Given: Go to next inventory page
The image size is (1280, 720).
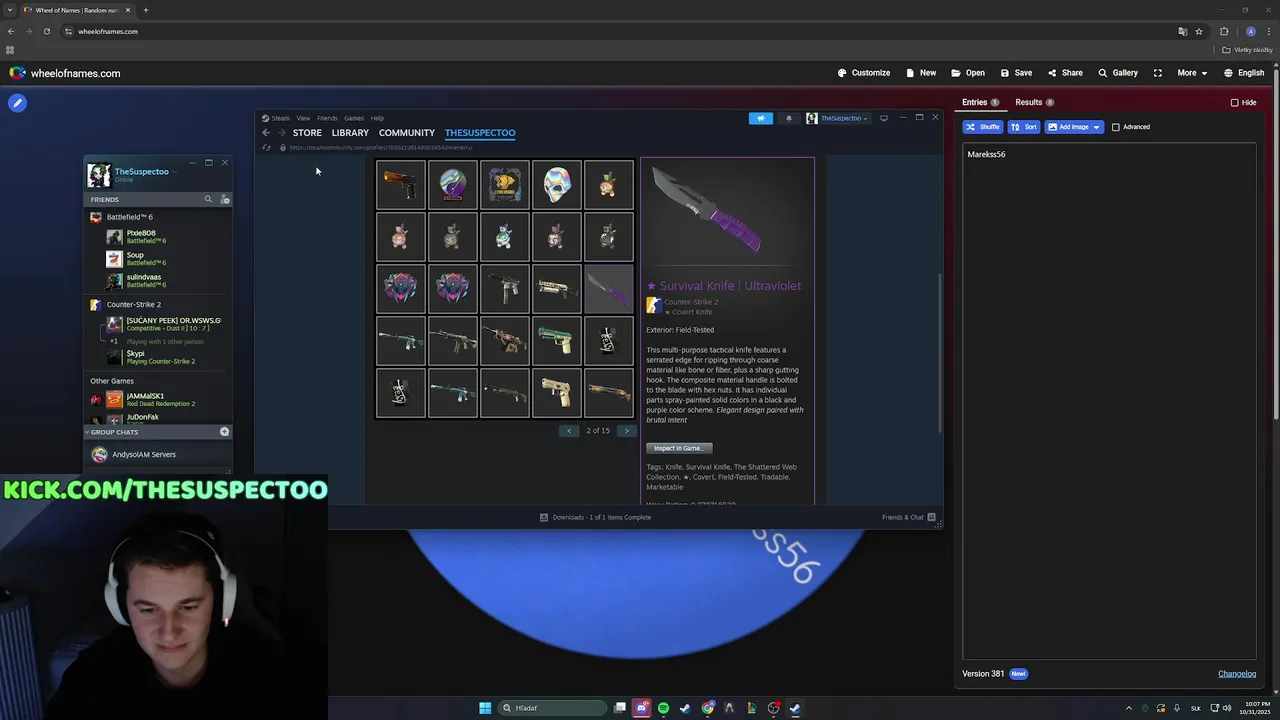Looking at the screenshot, I should pyautogui.click(x=627, y=431).
